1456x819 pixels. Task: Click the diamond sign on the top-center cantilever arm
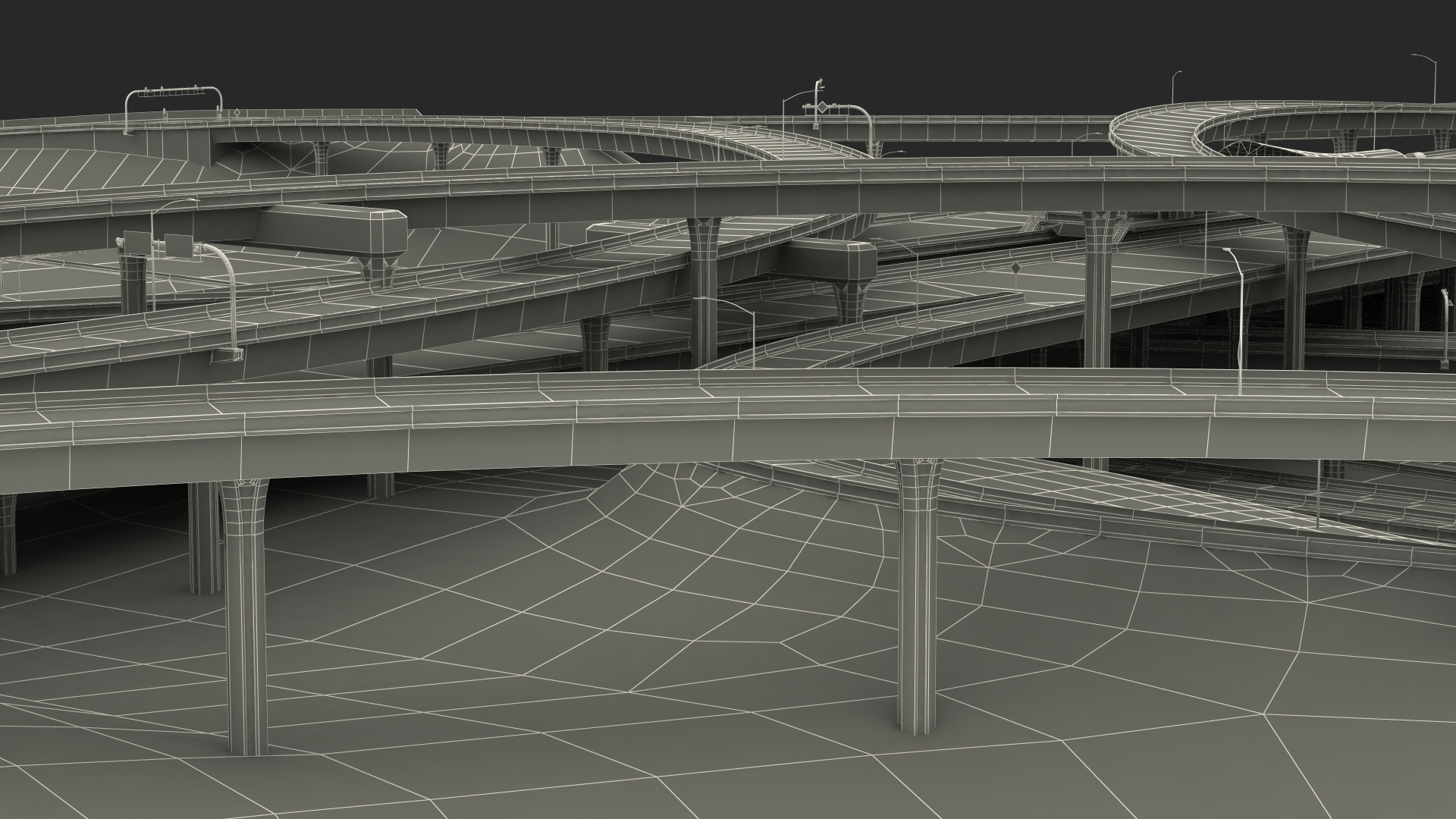(x=822, y=108)
